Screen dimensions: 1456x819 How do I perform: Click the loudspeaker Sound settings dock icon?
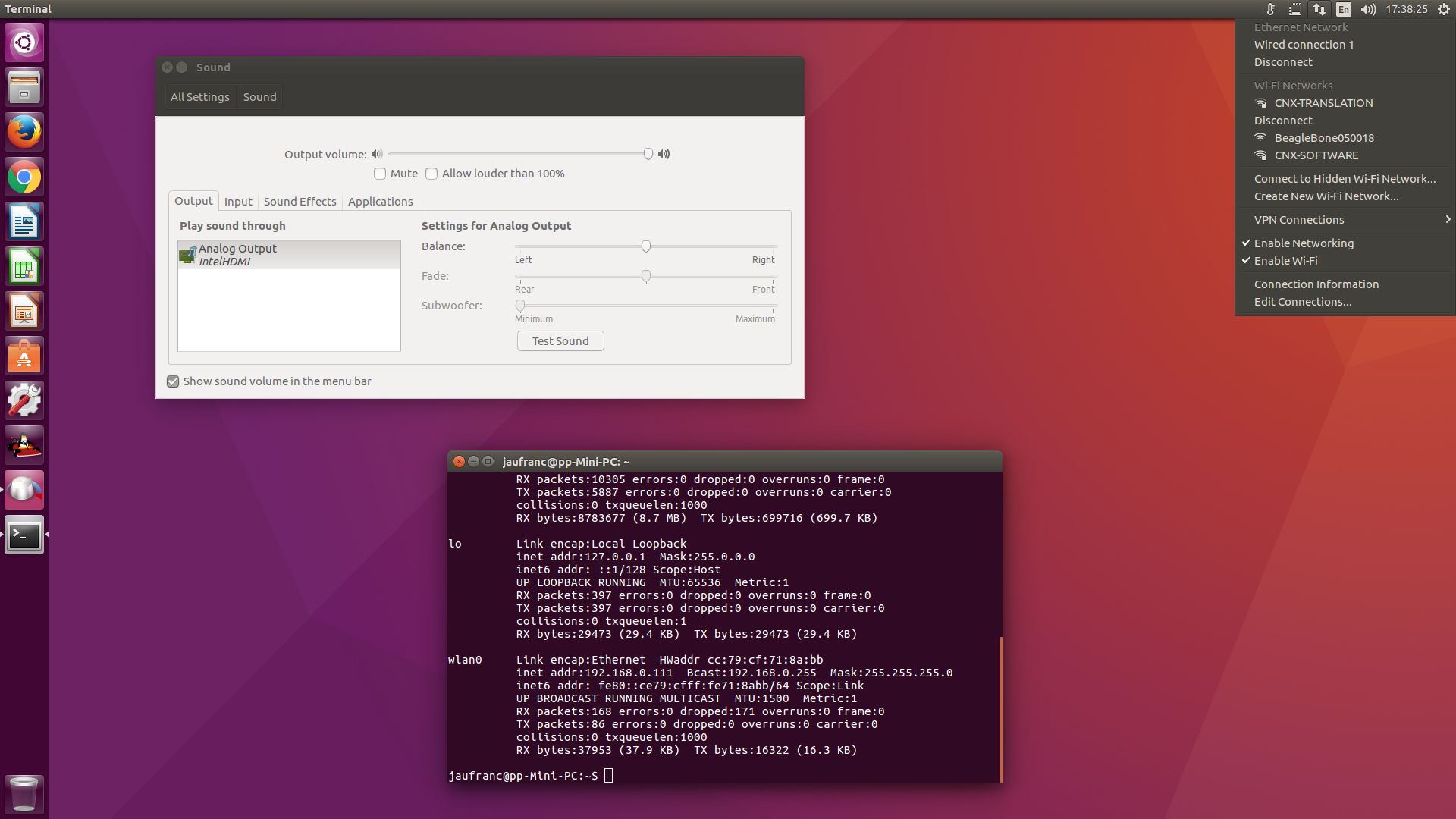click(x=24, y=491)
